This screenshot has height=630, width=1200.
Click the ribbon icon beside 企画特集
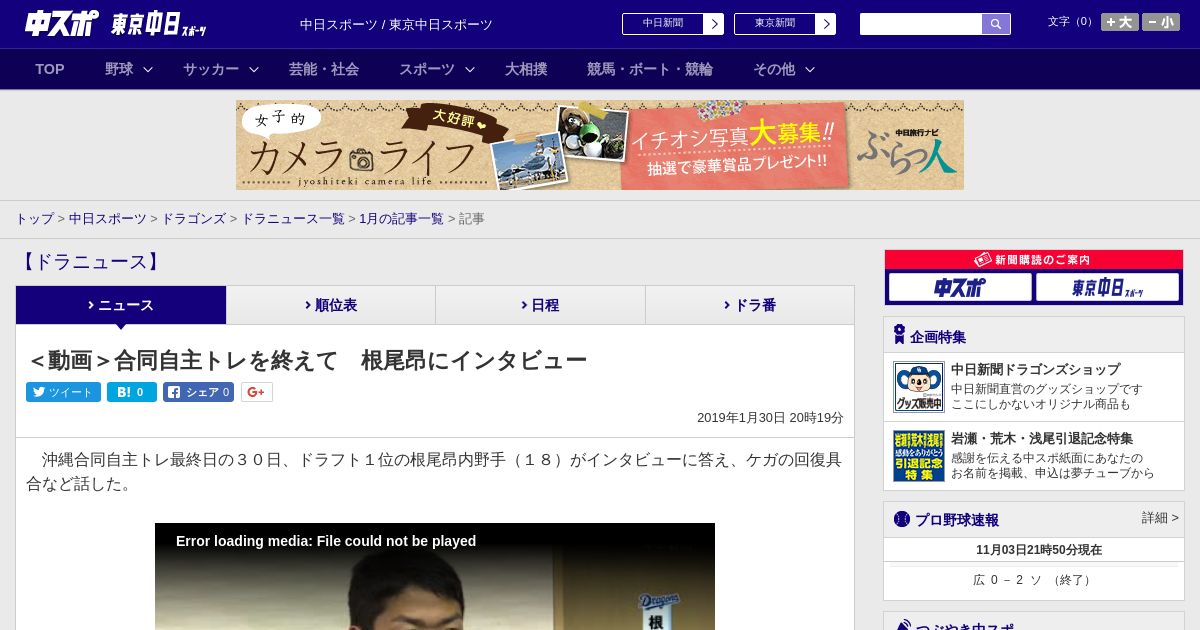click(x=899, y=335)
